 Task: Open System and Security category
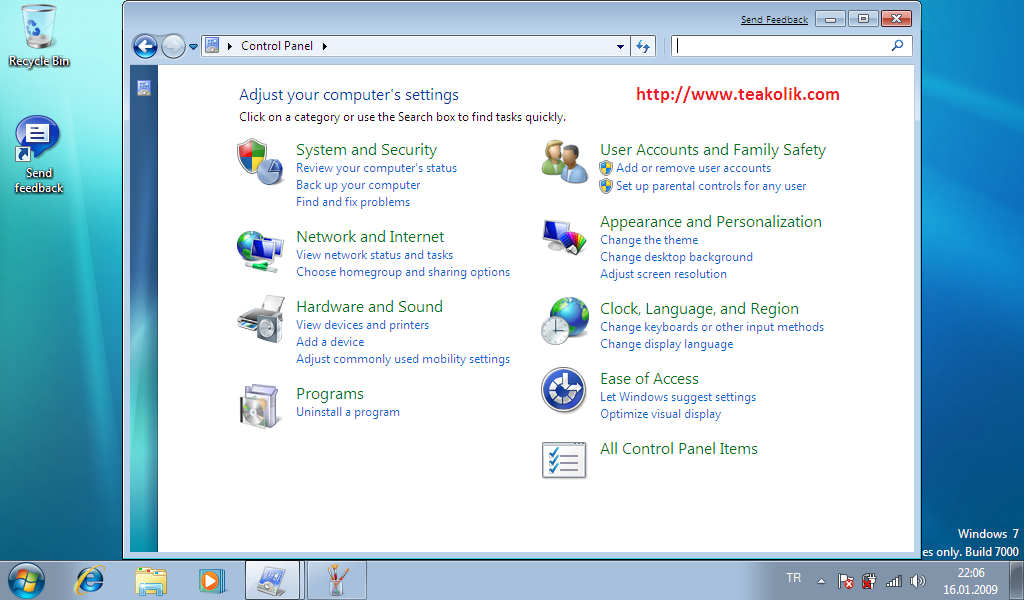[366, 150]
